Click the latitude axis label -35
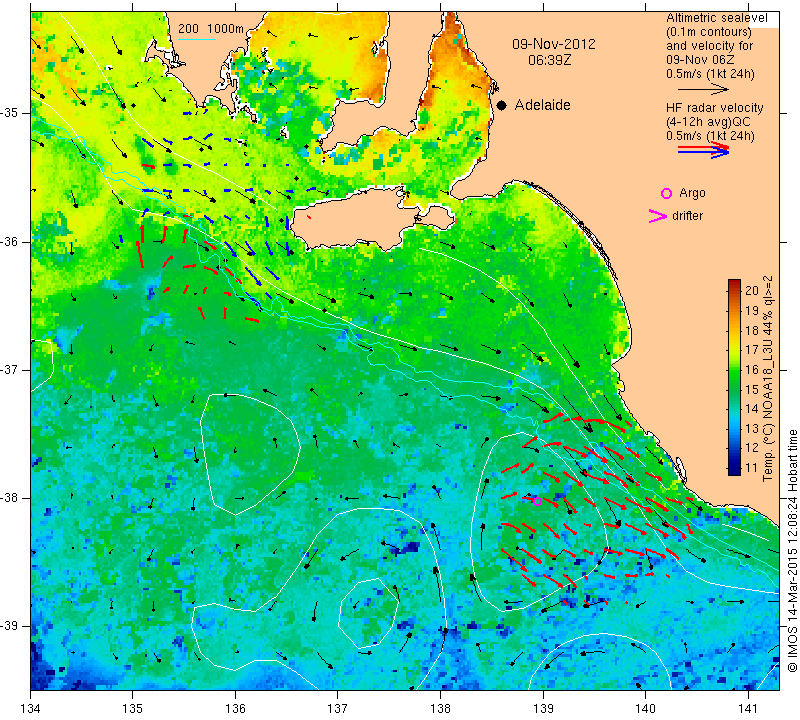 pos(9,113)
